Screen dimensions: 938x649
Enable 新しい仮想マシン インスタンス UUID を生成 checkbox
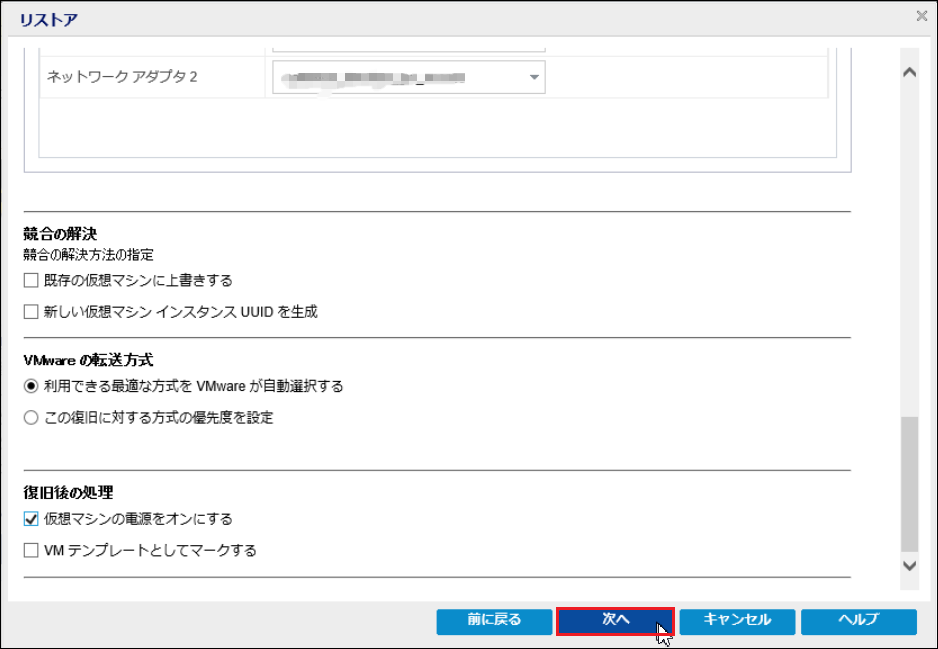[31, 312]
